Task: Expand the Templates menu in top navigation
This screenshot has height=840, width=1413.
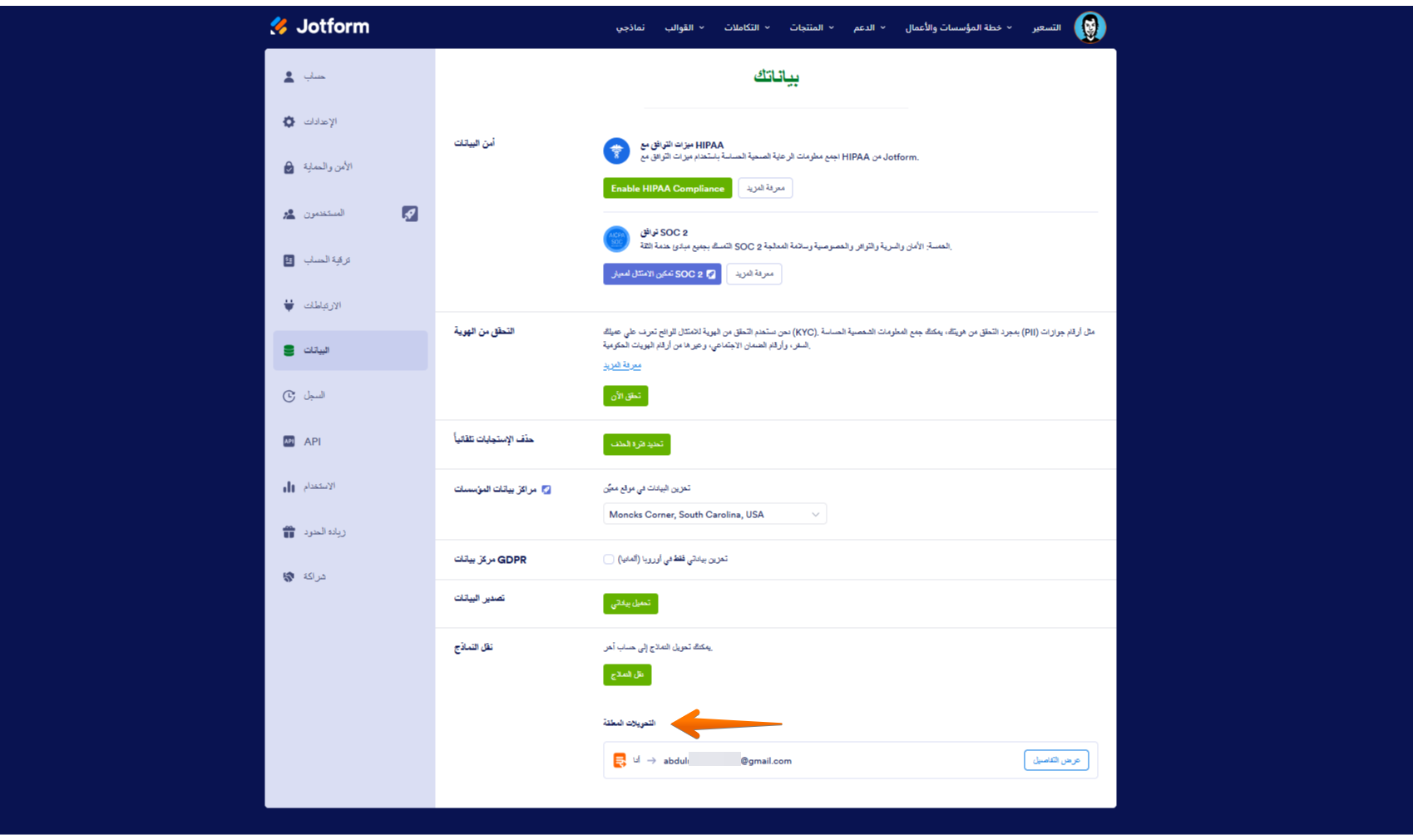Action: pyautogui.click(x=684, y=27)
